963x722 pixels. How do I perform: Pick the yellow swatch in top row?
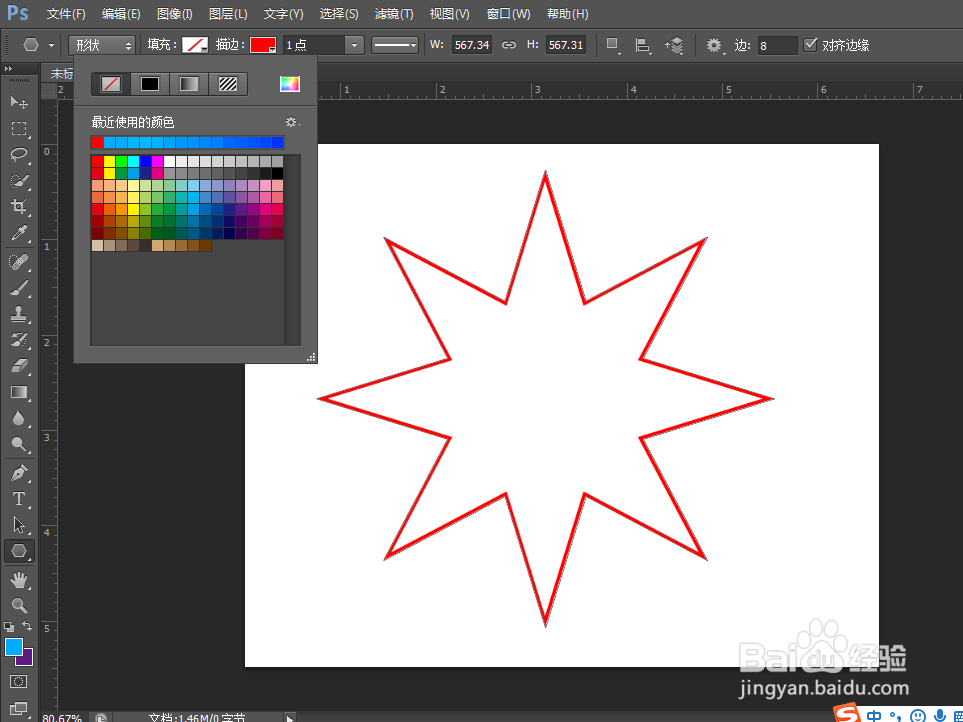(x=109, y=161)
